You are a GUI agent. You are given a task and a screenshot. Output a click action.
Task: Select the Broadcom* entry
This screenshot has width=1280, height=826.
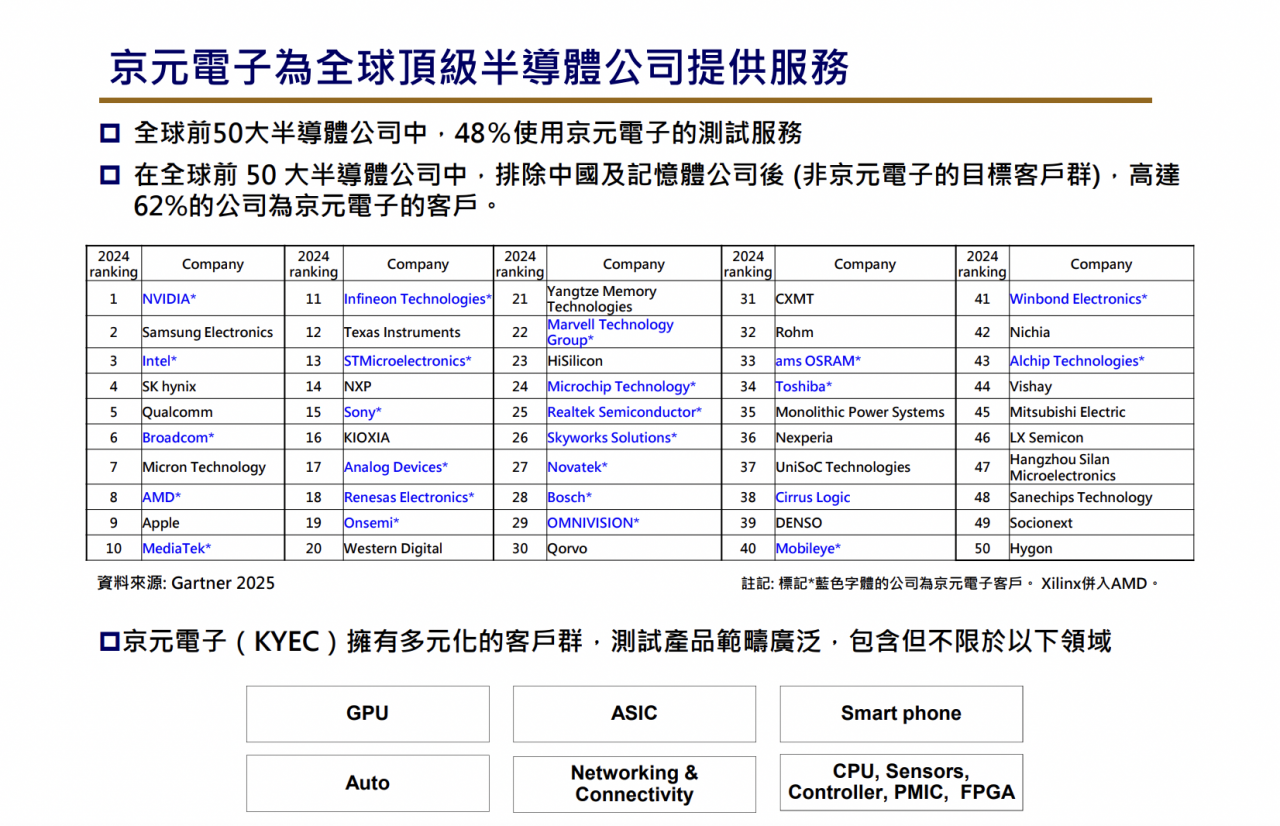tap(212, 438)
